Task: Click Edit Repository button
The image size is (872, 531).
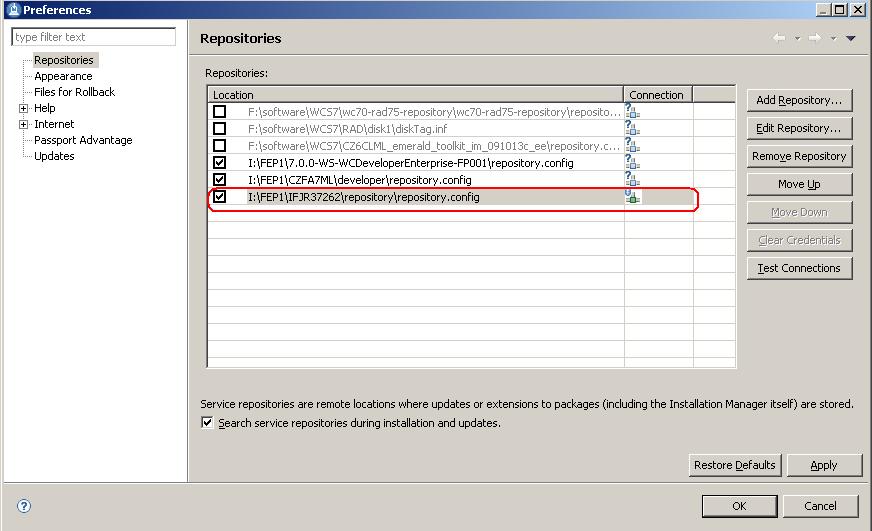Action: [799, 128]
